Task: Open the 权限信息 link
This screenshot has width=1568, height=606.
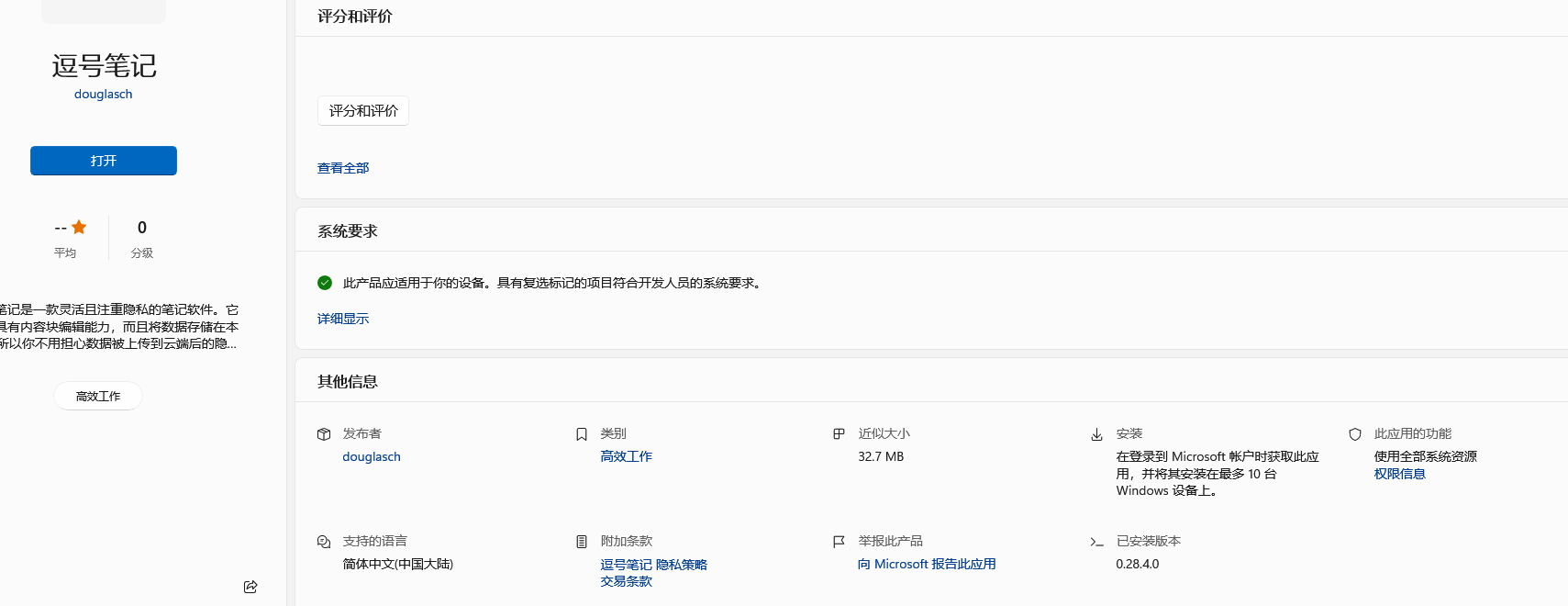Action: tap(1399, 474)
